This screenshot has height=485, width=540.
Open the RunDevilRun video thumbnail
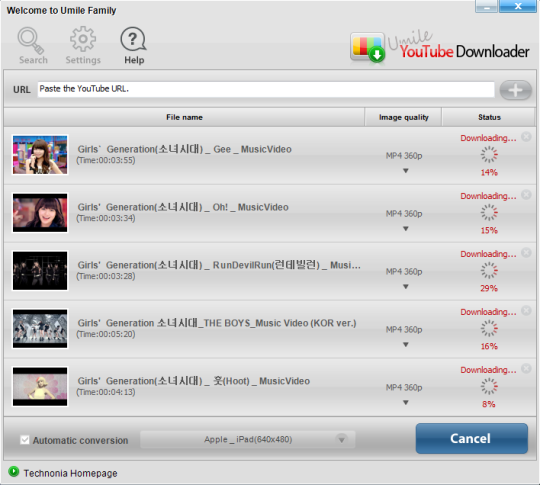40,270
